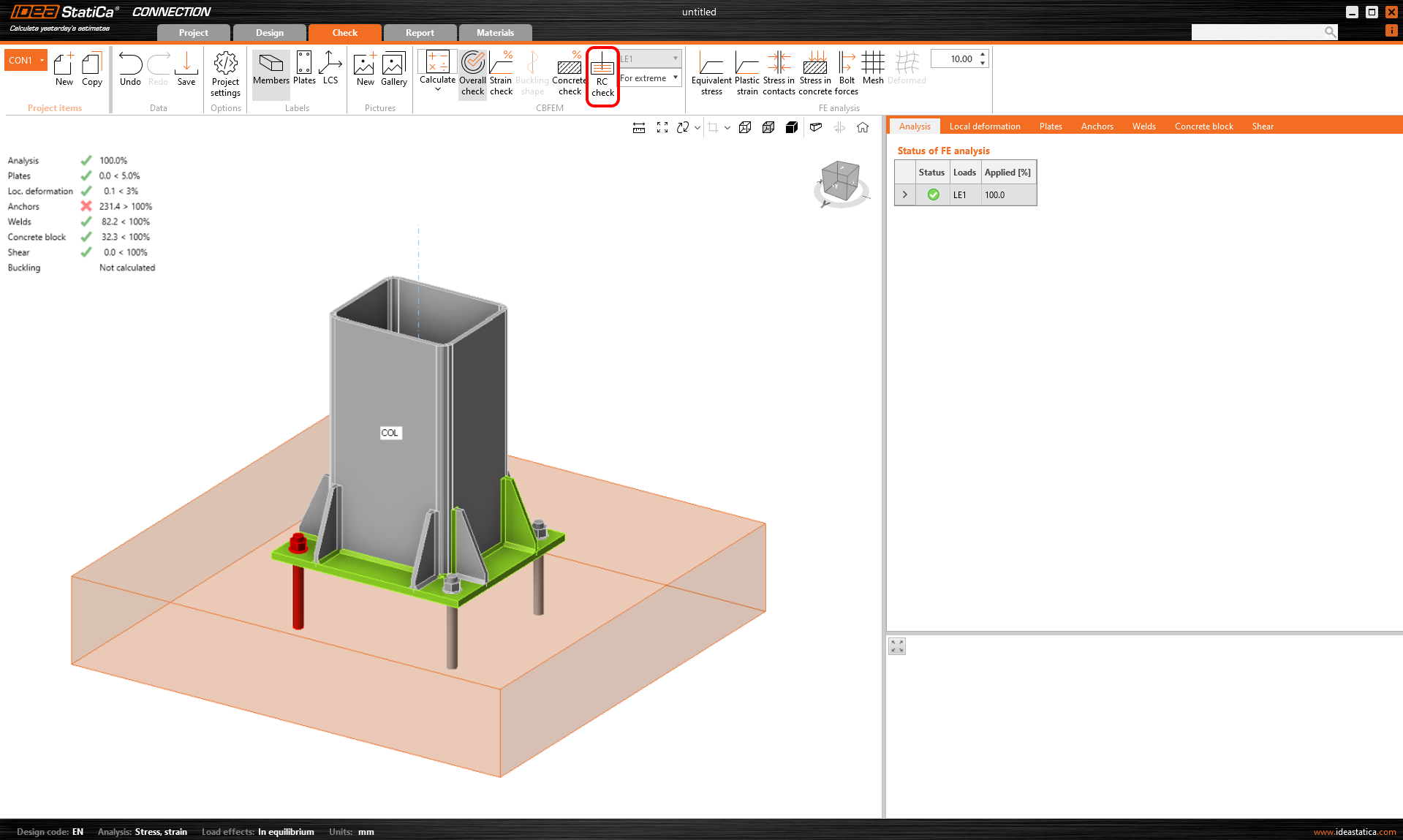Image resolution: width=1403 pixels, height=840 pixels.
Task: Increase the 10.00 scale value with the stepper
Action: click(982, 54)
